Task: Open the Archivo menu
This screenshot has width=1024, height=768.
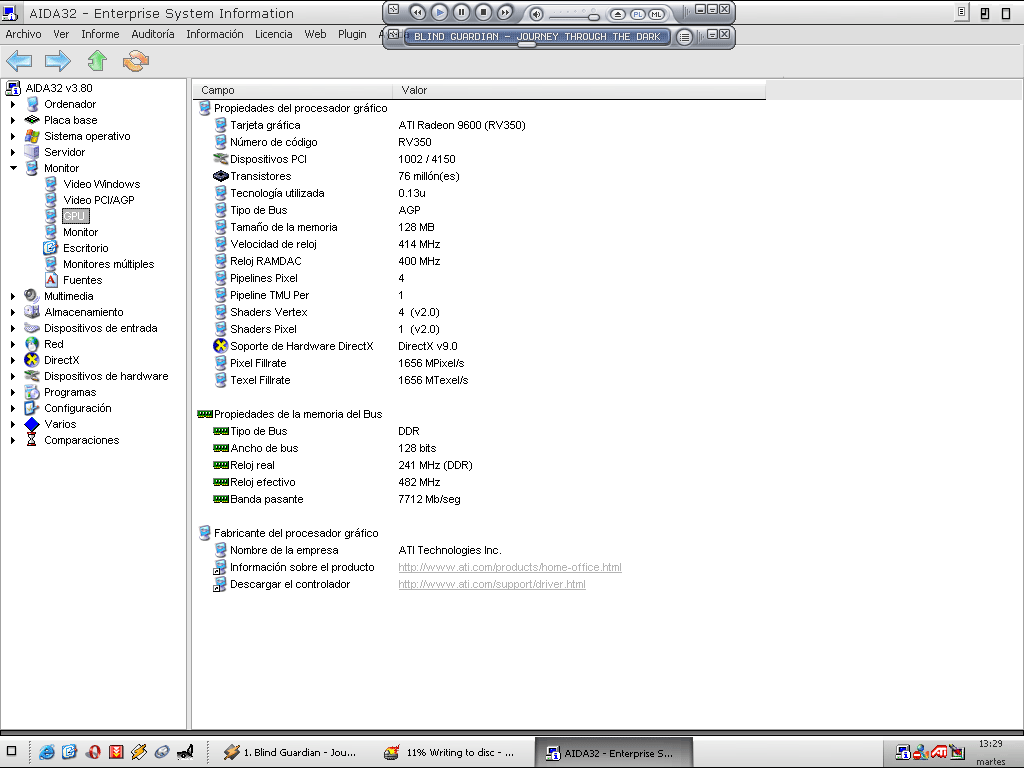Action: (x=24, y=34)
